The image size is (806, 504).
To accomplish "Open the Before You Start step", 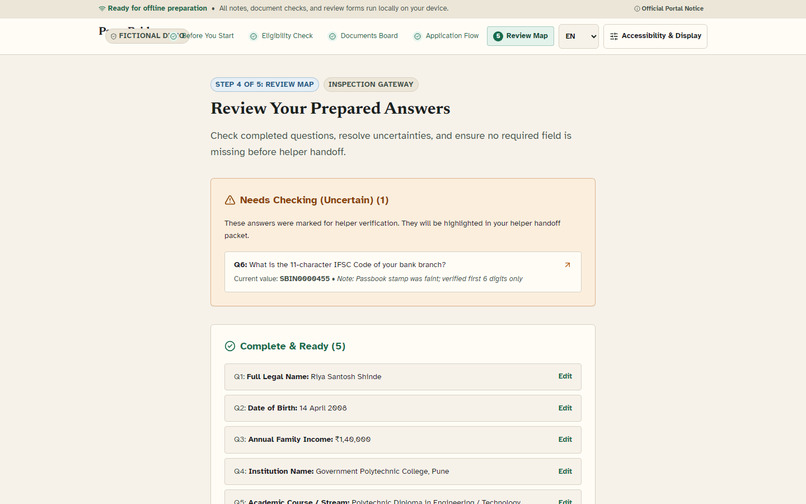I will (202, 36).
